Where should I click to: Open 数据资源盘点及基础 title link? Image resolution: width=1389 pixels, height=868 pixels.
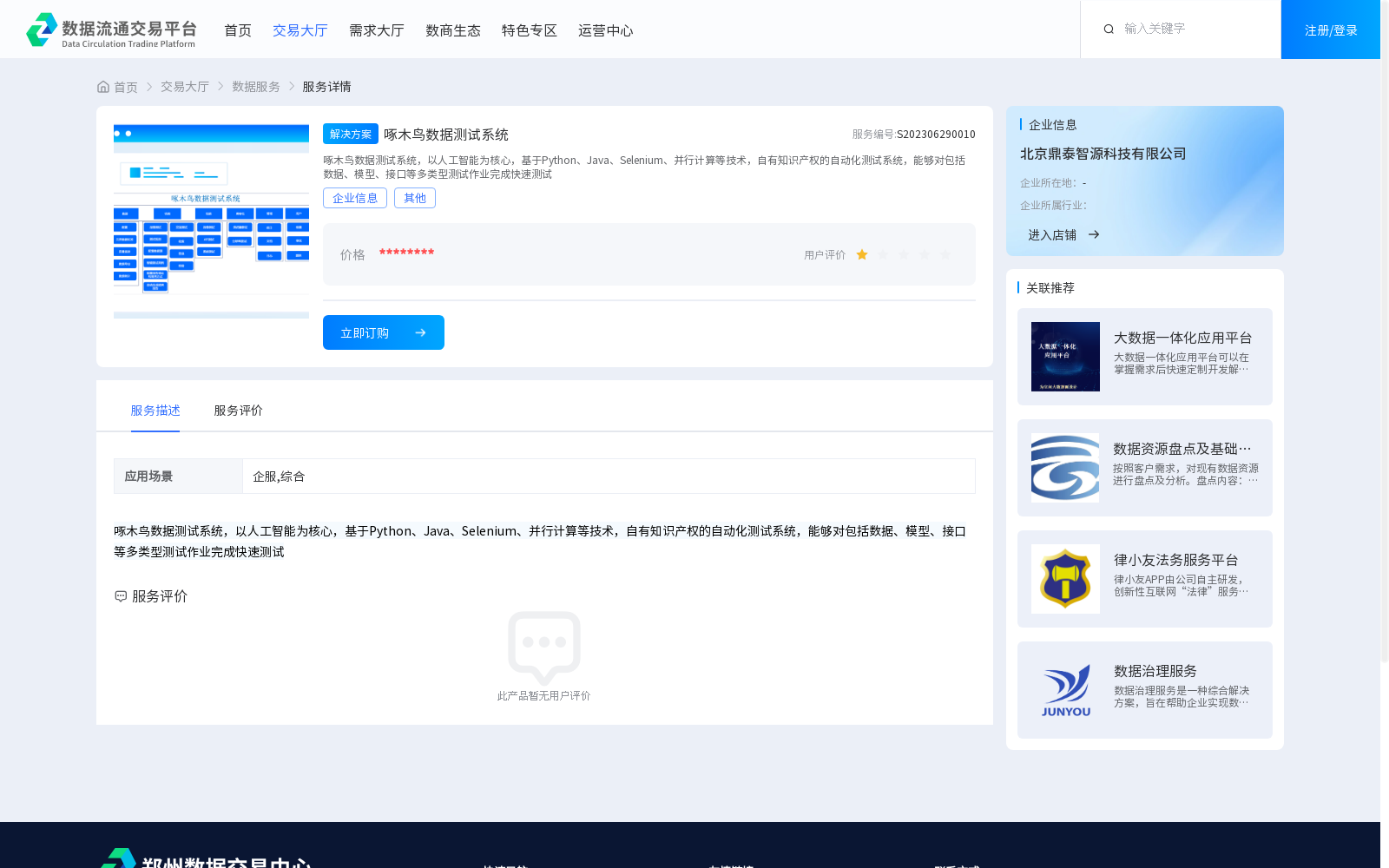[x=1182, y=449]
